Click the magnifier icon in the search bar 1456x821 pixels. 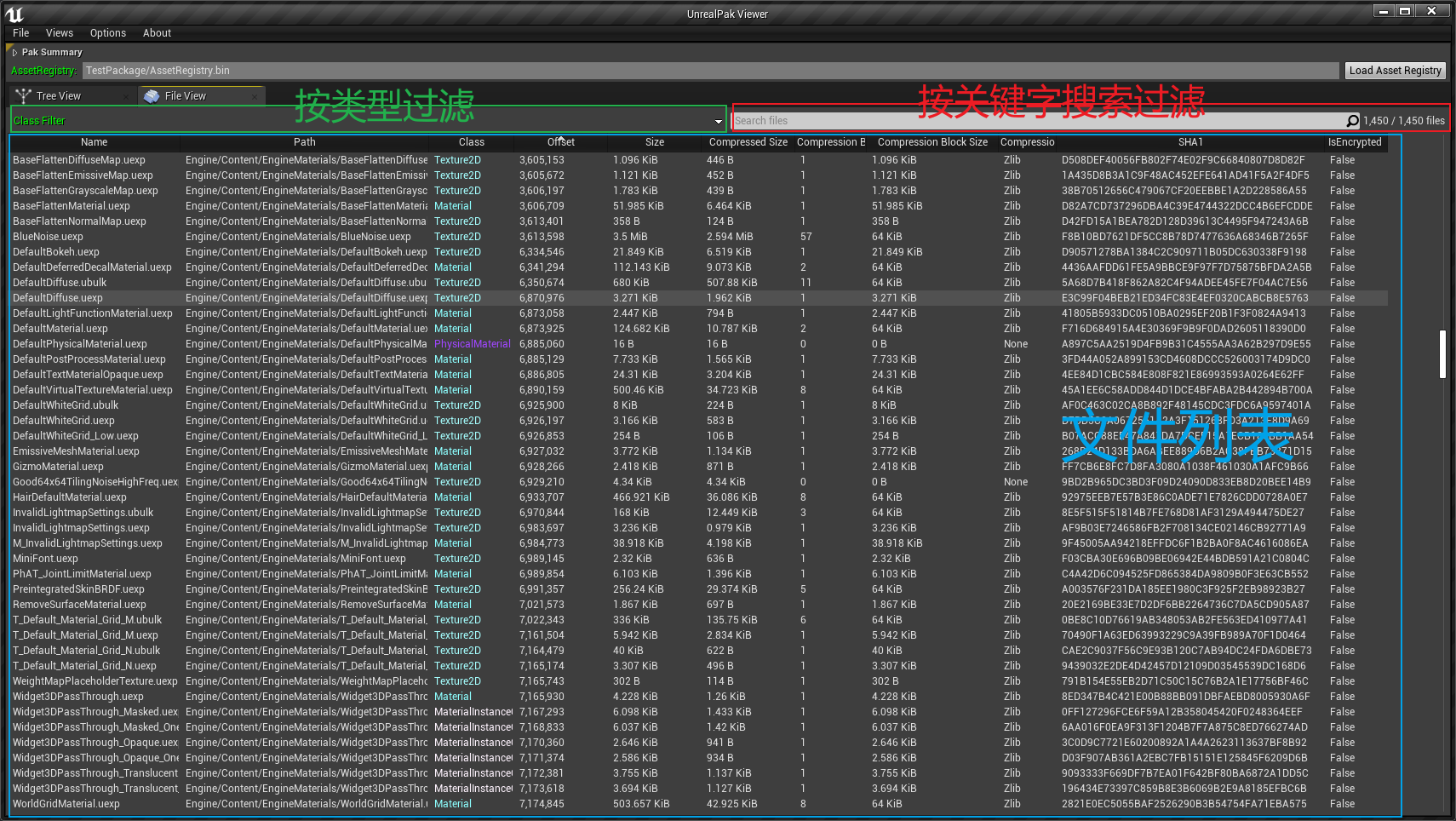pos(1353,120)
